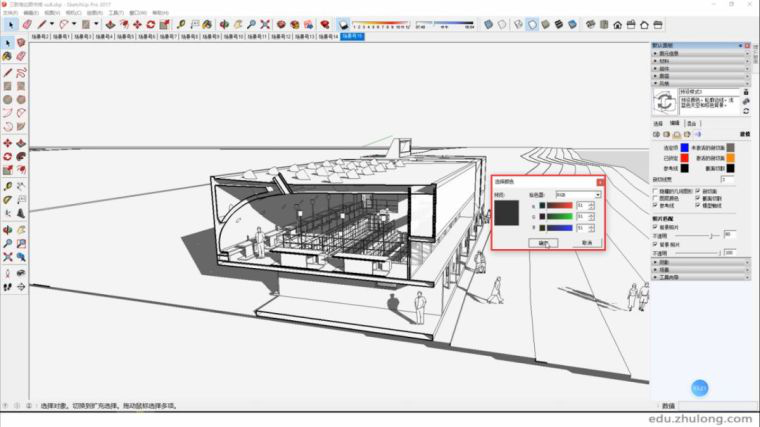Click 取消 button in color dialog
760x427 pixels.
pyautogui.click(x=587, y=242)
